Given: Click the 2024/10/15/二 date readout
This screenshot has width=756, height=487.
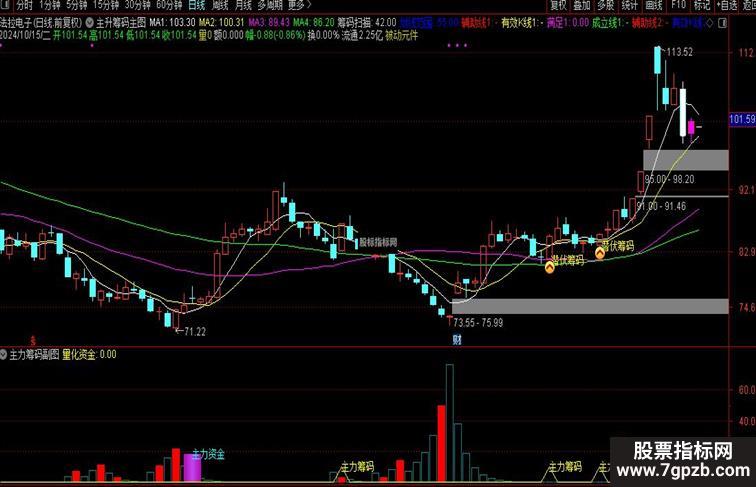Looking at the screenshot, I should 25,36.
